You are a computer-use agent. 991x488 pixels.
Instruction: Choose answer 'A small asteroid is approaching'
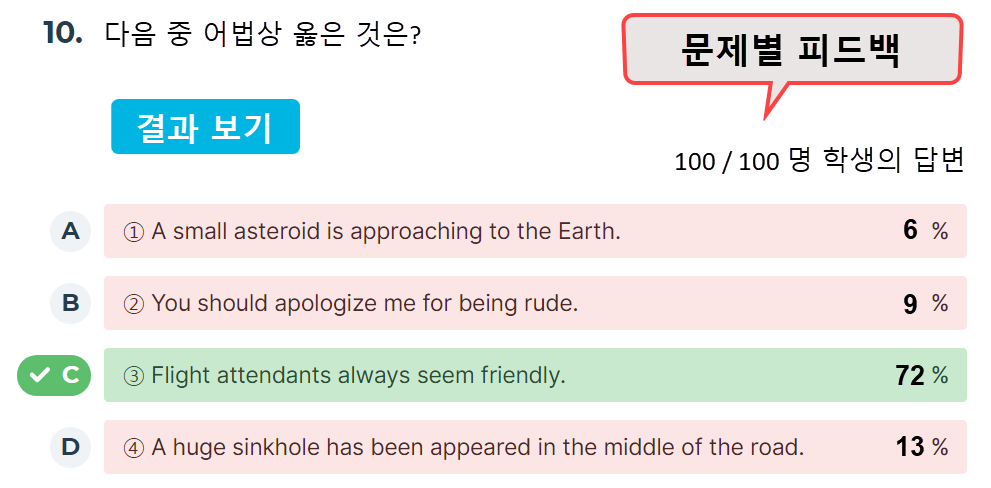point(535,231)
